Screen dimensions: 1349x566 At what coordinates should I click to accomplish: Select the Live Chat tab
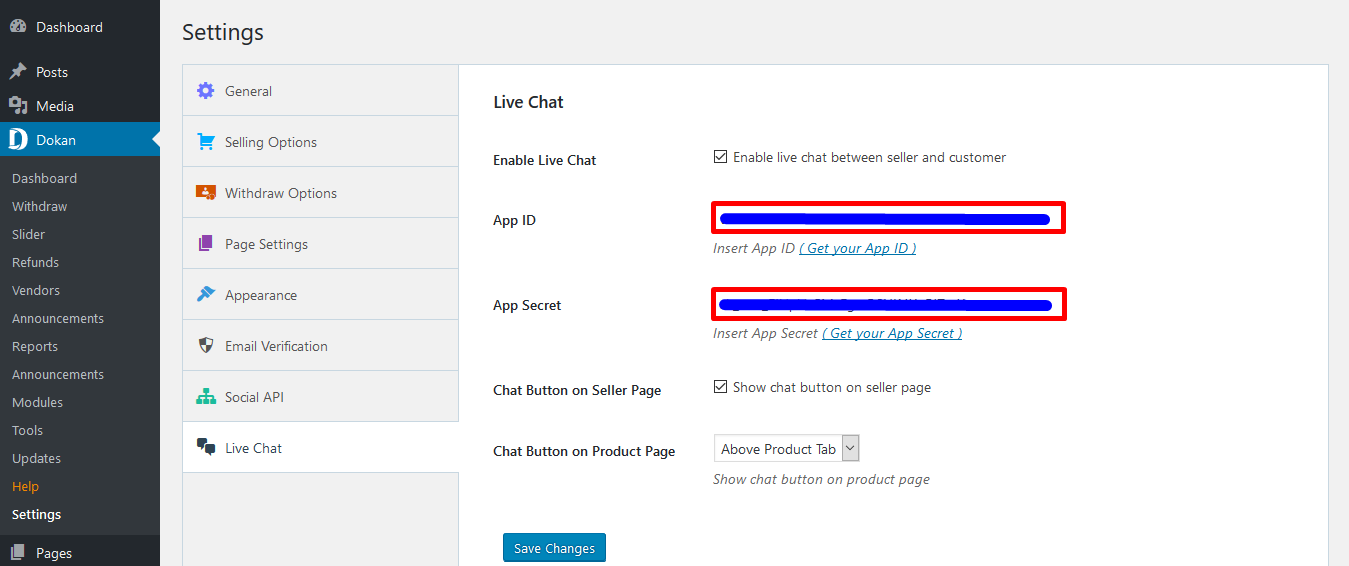(320, 448)
